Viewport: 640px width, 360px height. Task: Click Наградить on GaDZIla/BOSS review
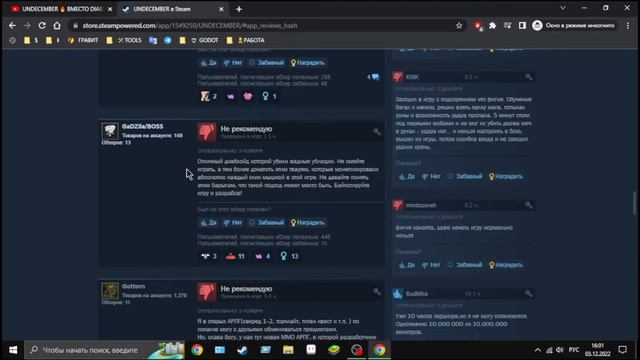pyautogui.click(x=308, y=222)
